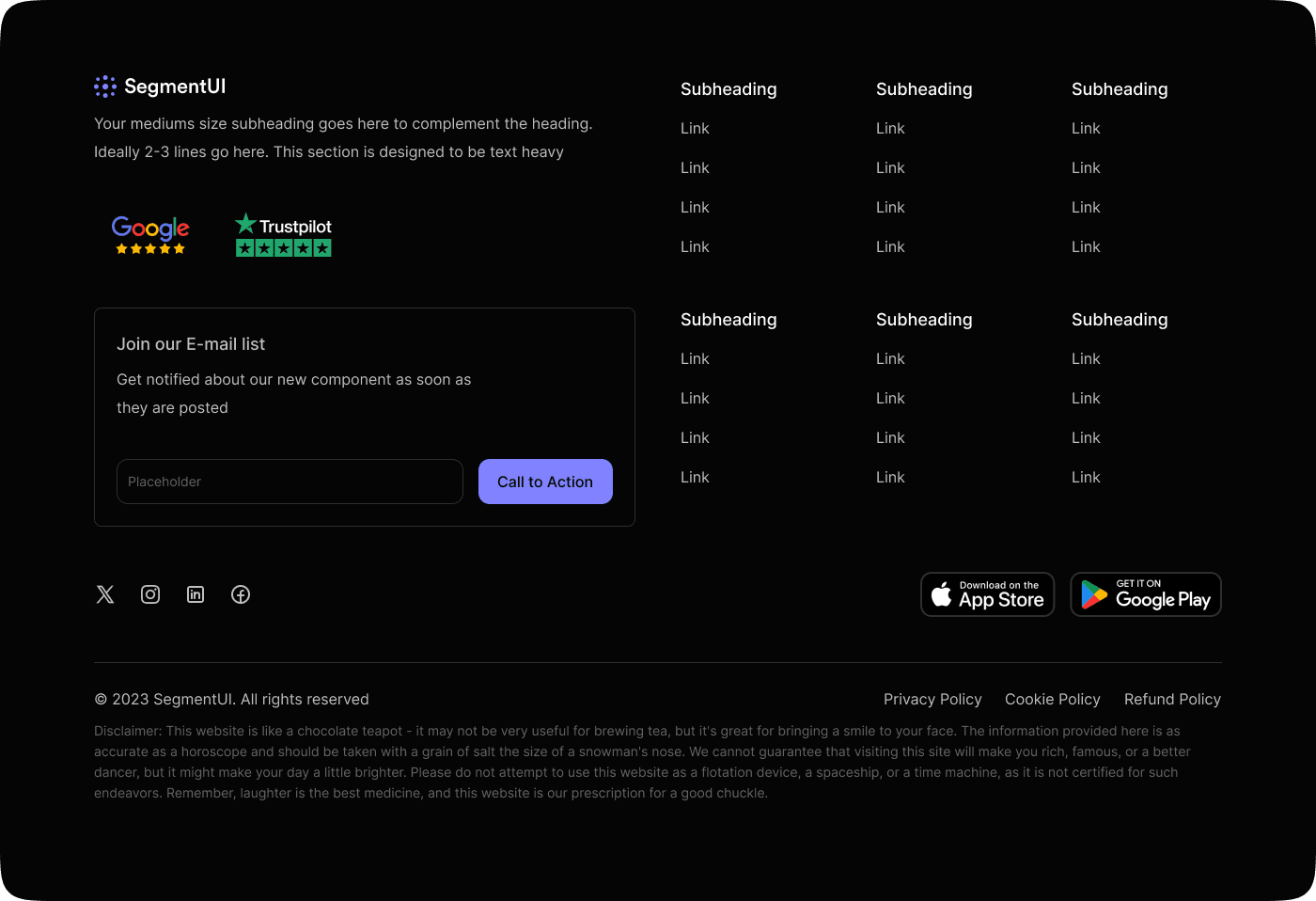Click the first Link under the leftmost Subheading
This screenshot has height=901, width=1316.
tap(695, 128)
